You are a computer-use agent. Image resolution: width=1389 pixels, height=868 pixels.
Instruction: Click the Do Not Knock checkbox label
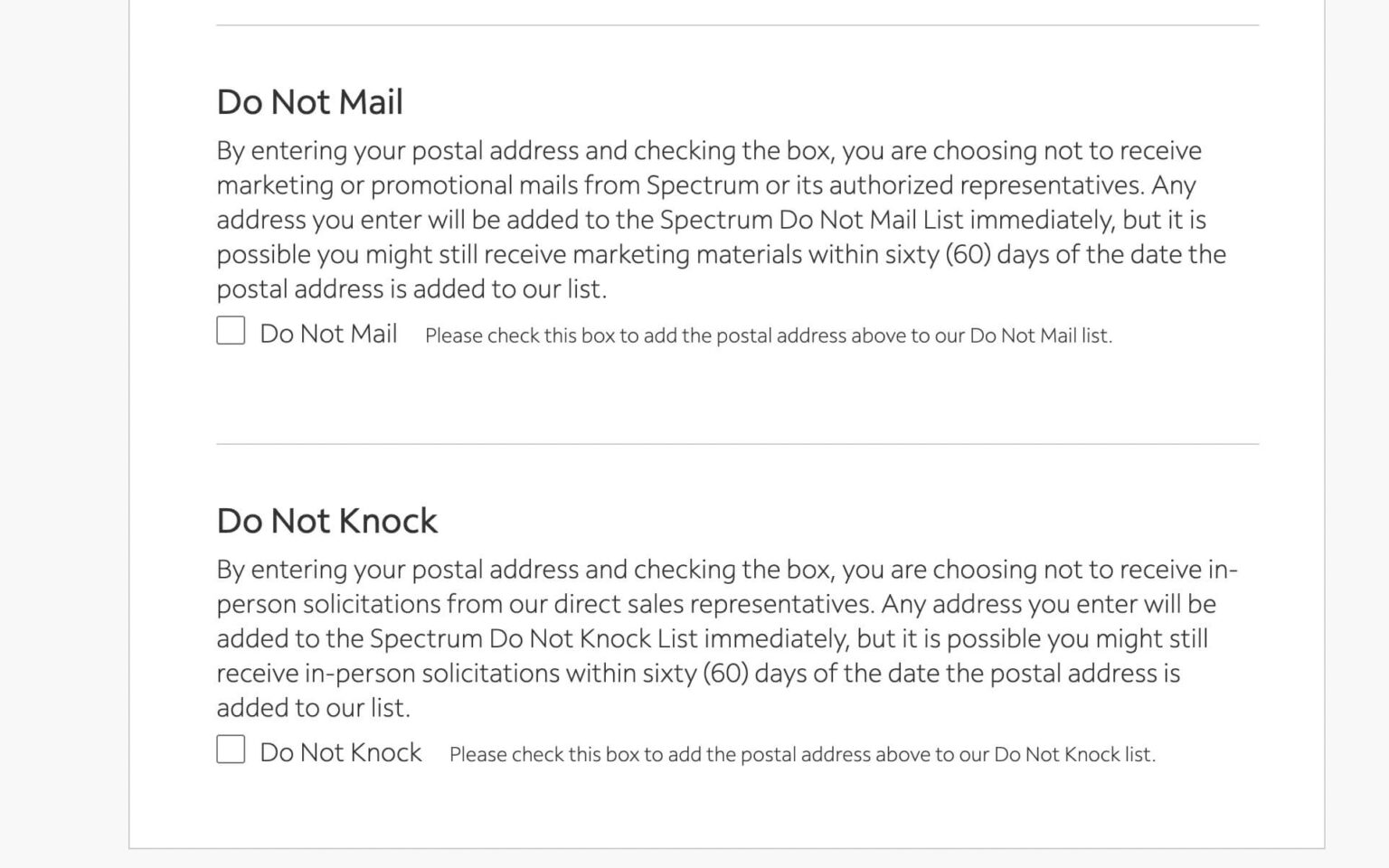pyautogui.click(x=340, y=752)
